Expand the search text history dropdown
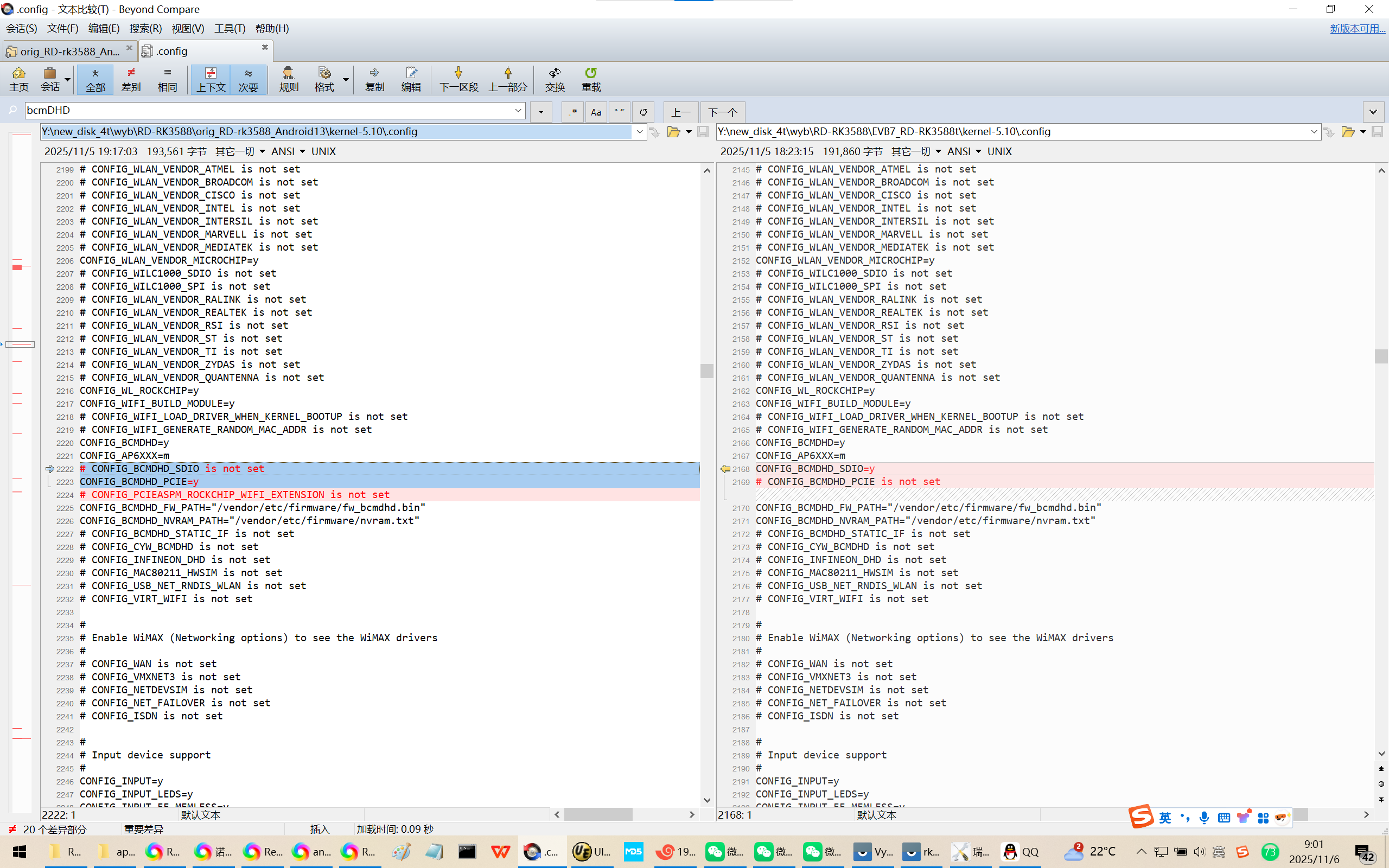Image resolution: width=1389 pixels, height=868 pixels. coord(518,110)
